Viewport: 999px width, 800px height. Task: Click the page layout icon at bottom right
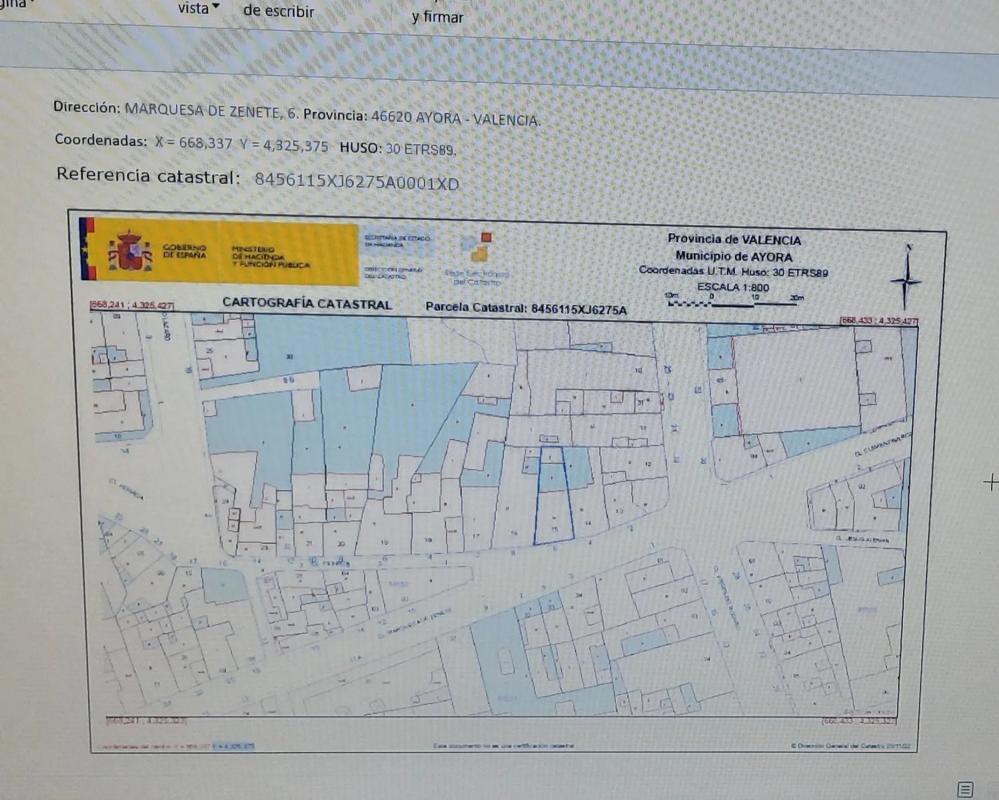click(965, 789)
